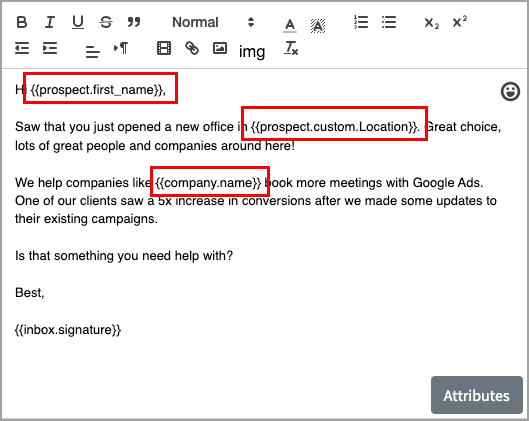Increase paragraph indent
529x421 pixels.
pos(50,48)
